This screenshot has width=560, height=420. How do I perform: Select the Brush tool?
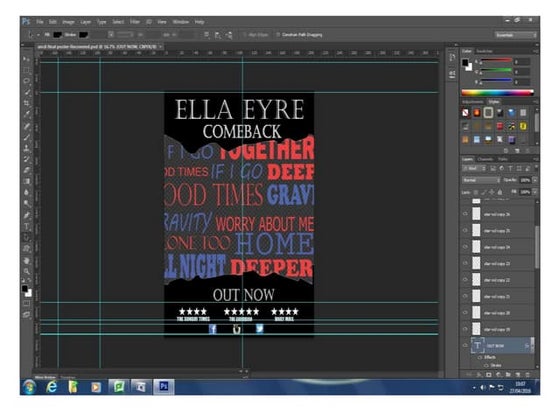coord(26,137)
